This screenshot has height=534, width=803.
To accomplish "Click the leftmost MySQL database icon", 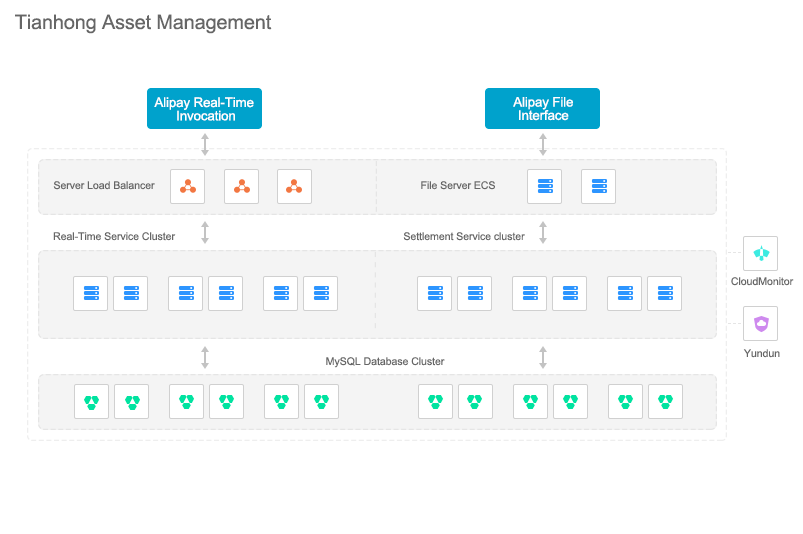I will (91, 402).
